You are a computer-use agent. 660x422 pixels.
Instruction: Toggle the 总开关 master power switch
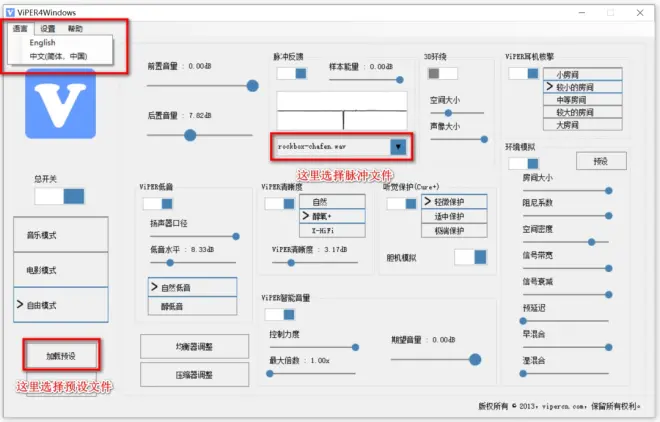click(59, 196)
